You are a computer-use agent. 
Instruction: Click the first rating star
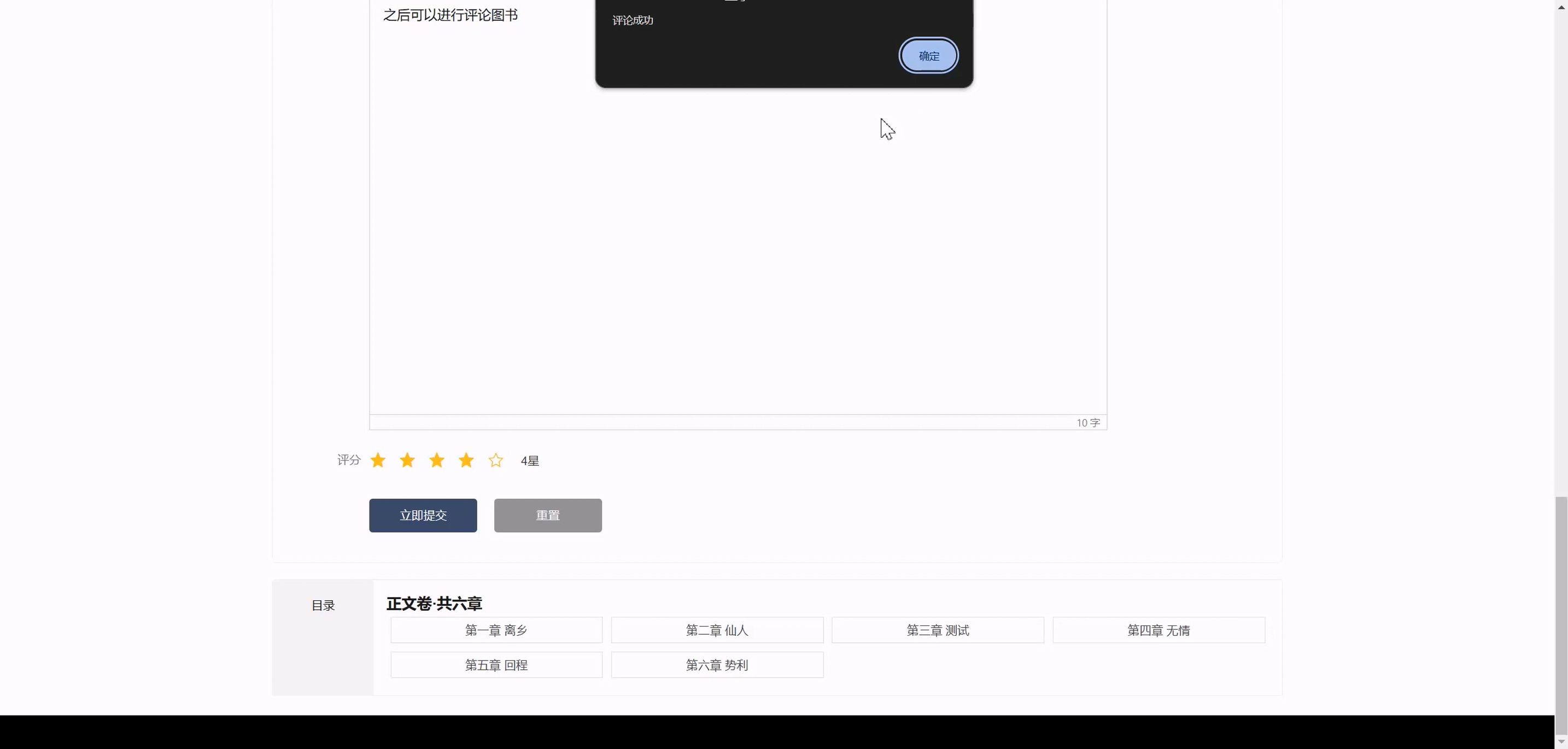[x=378, y=460]
